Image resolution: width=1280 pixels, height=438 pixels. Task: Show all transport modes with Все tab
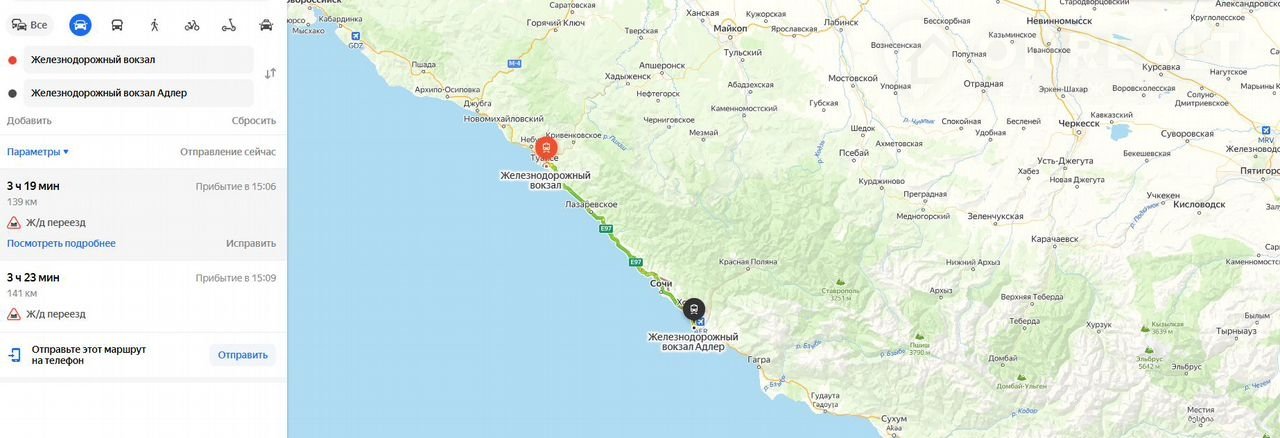pos(30,25)
